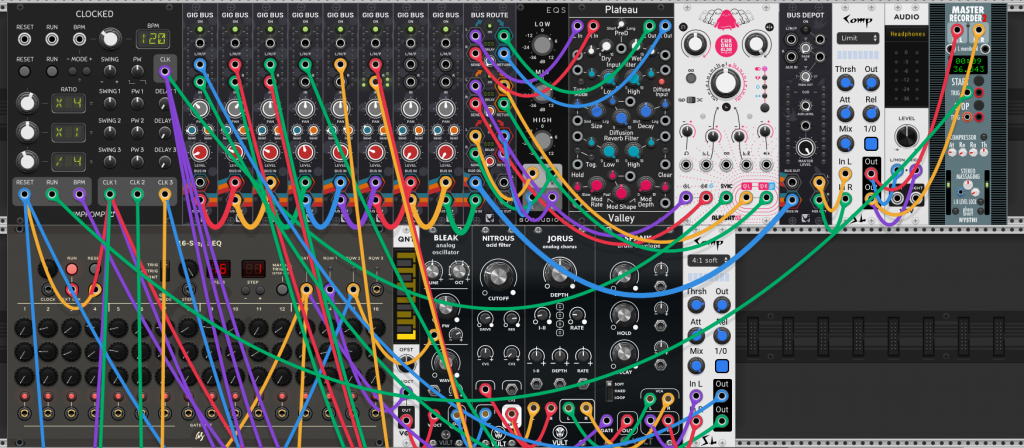Click the JORUS RATE knob
Screen dimensions: 1024x448
click(x=579, y=315)
